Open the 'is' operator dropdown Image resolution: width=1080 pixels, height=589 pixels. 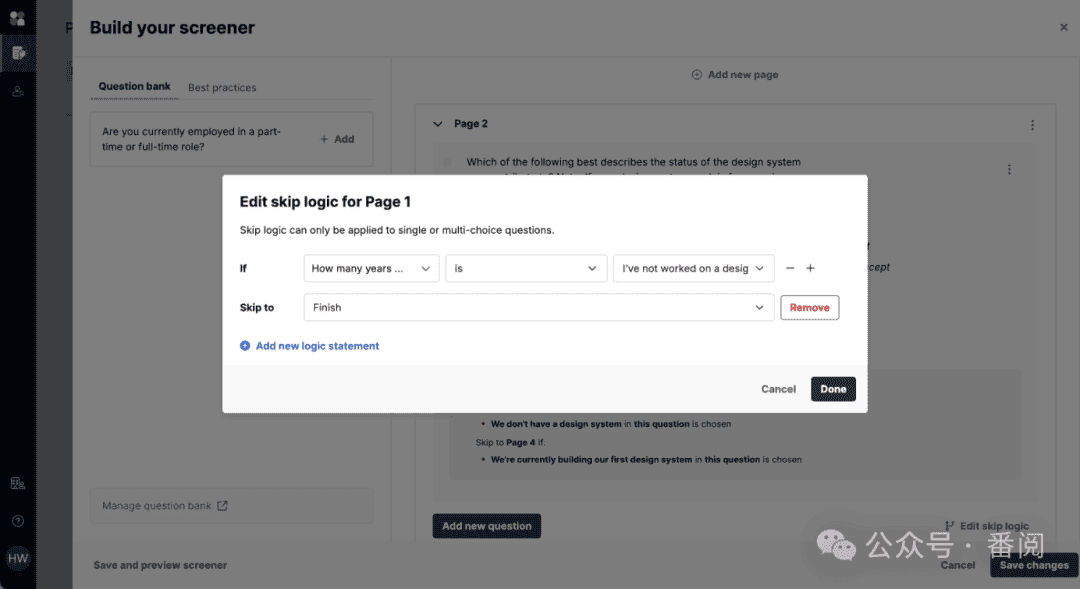click(526, 269)
